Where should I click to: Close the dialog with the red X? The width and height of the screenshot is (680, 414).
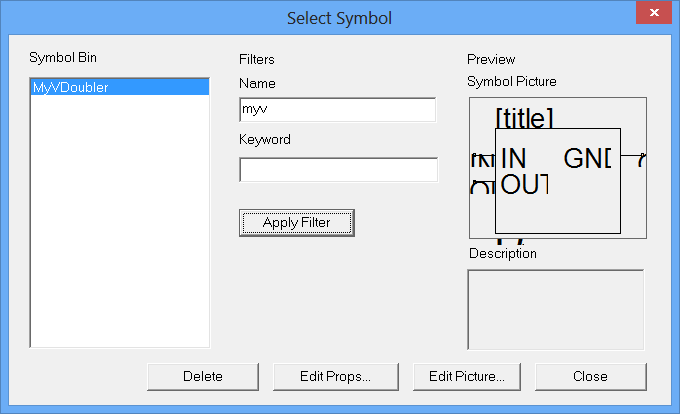click(653, 14)
